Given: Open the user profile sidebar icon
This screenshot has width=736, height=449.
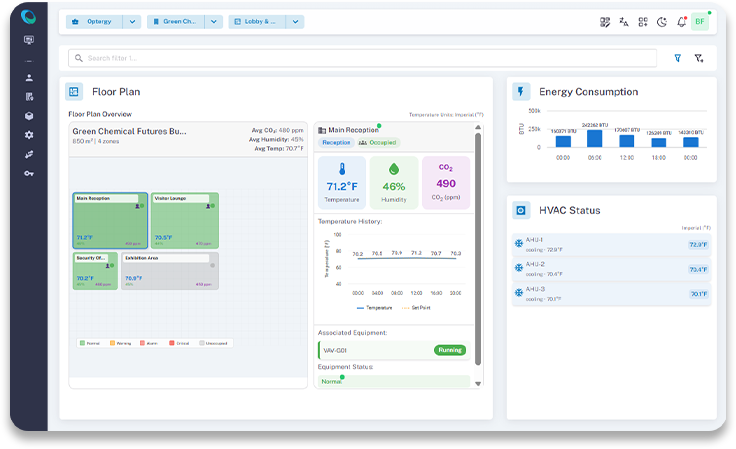Looking at the screenshot, I should tap(29, 77).
